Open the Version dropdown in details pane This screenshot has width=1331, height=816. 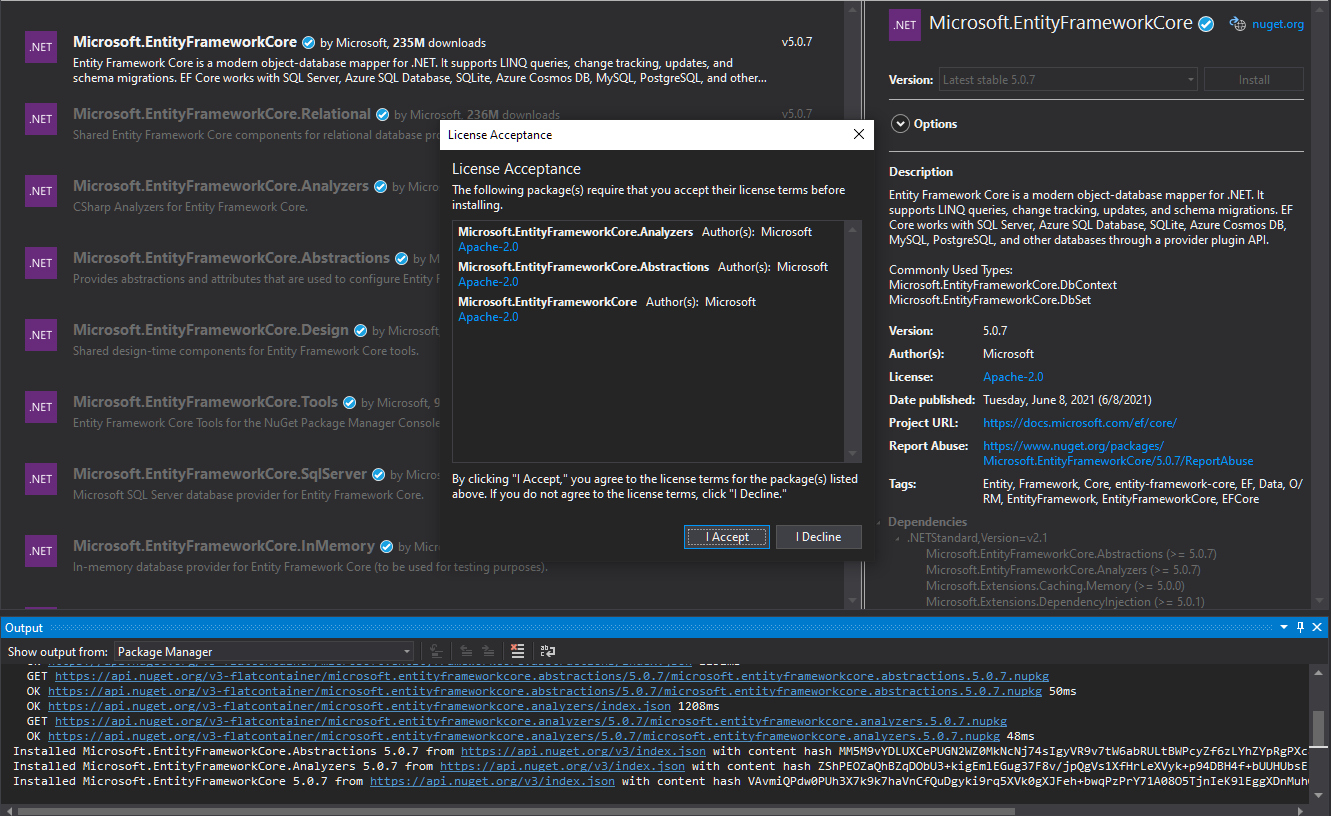[1068, 80]
